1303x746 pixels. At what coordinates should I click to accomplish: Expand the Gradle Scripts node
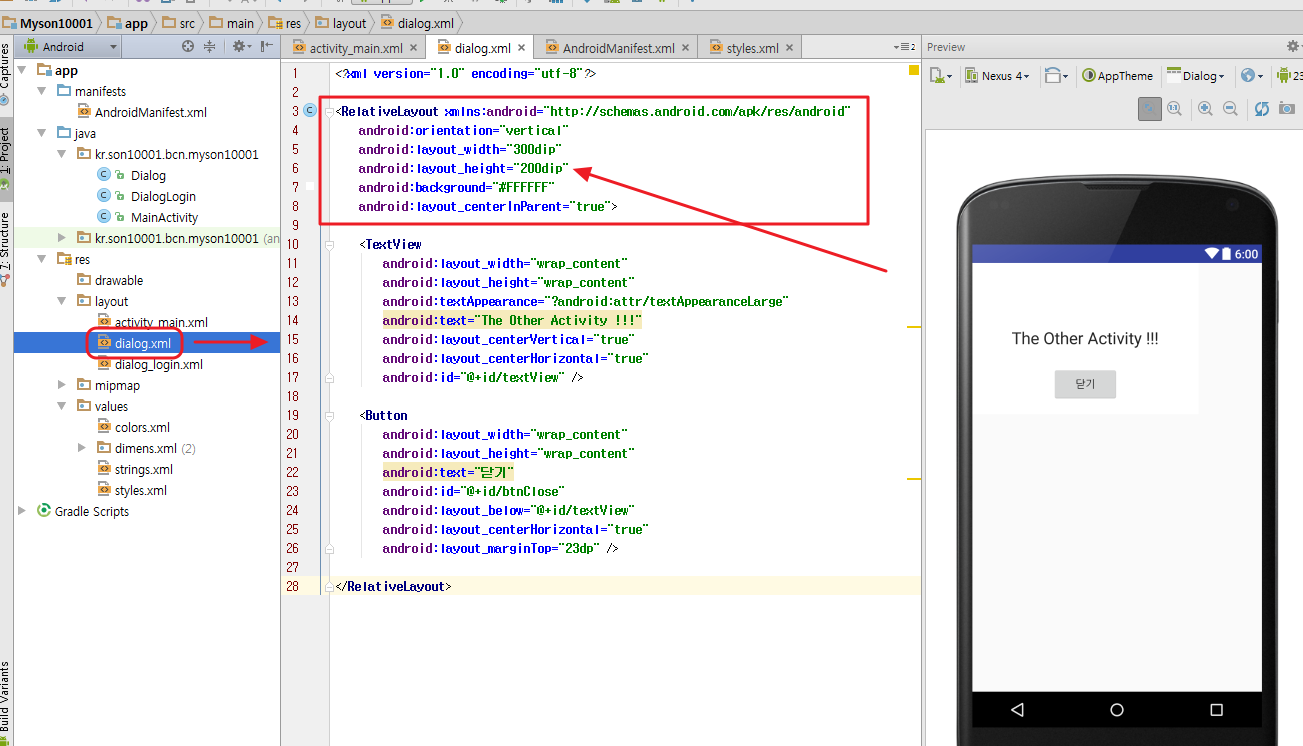pos(23,511)
